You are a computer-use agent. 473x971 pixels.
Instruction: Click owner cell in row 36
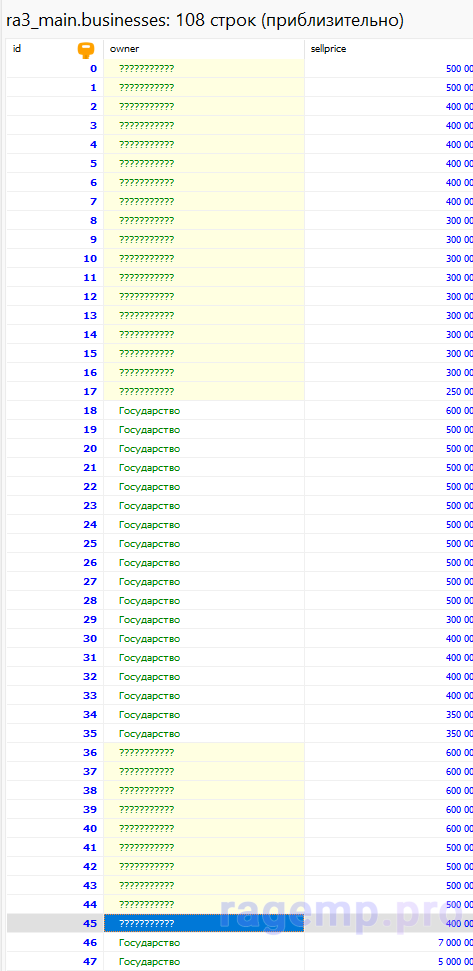pos(204,752)
